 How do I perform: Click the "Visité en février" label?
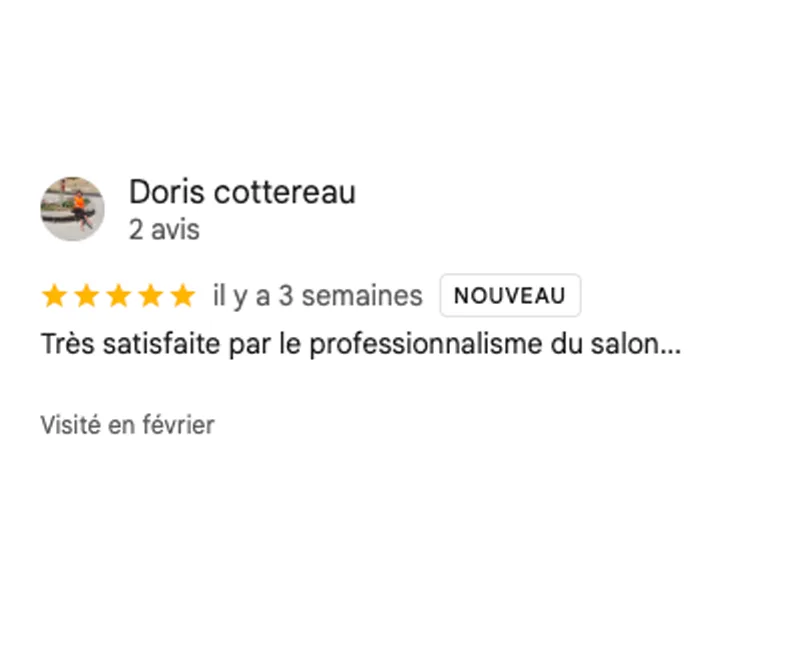point(127,425)
